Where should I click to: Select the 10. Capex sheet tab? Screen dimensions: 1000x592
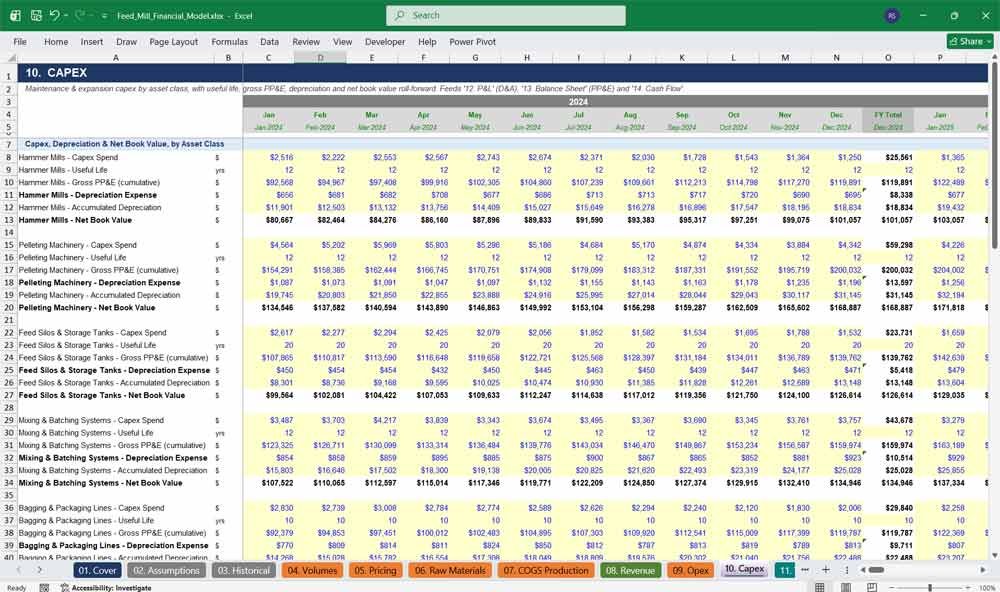(744, 569)
